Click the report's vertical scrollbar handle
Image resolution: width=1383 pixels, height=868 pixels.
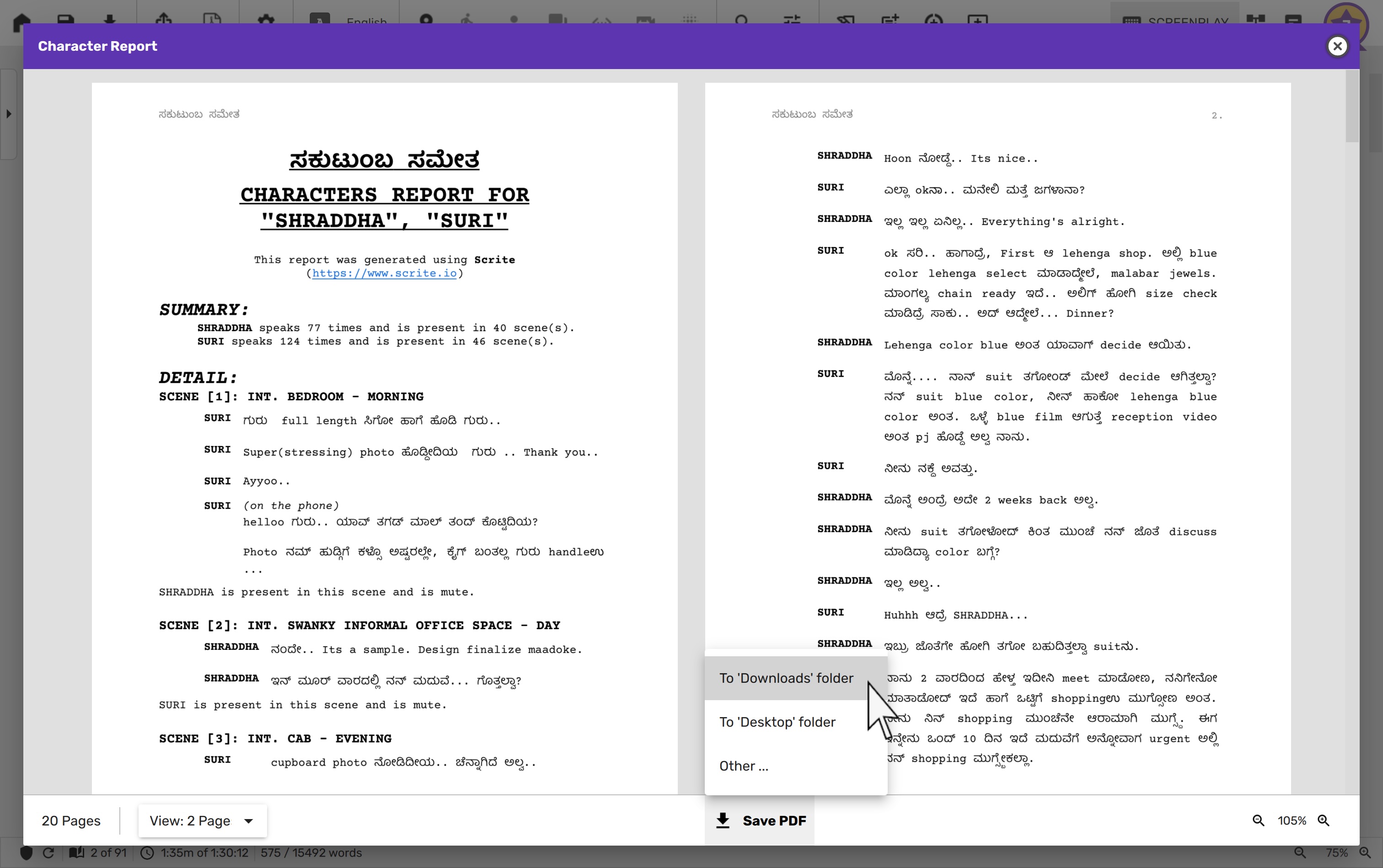click(1352, 106)
